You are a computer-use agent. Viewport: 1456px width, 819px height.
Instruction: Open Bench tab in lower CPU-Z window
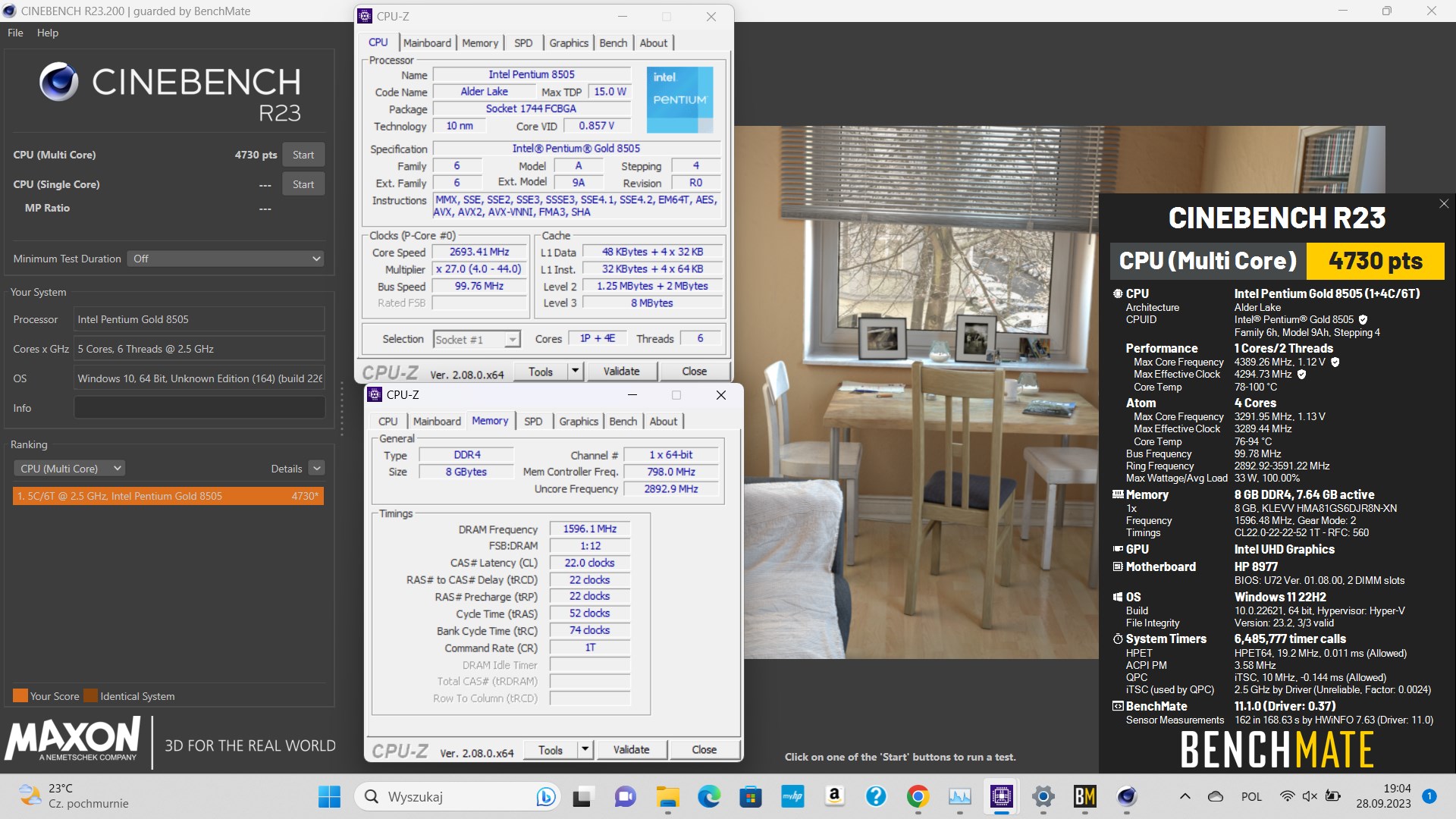coord(623,422)
